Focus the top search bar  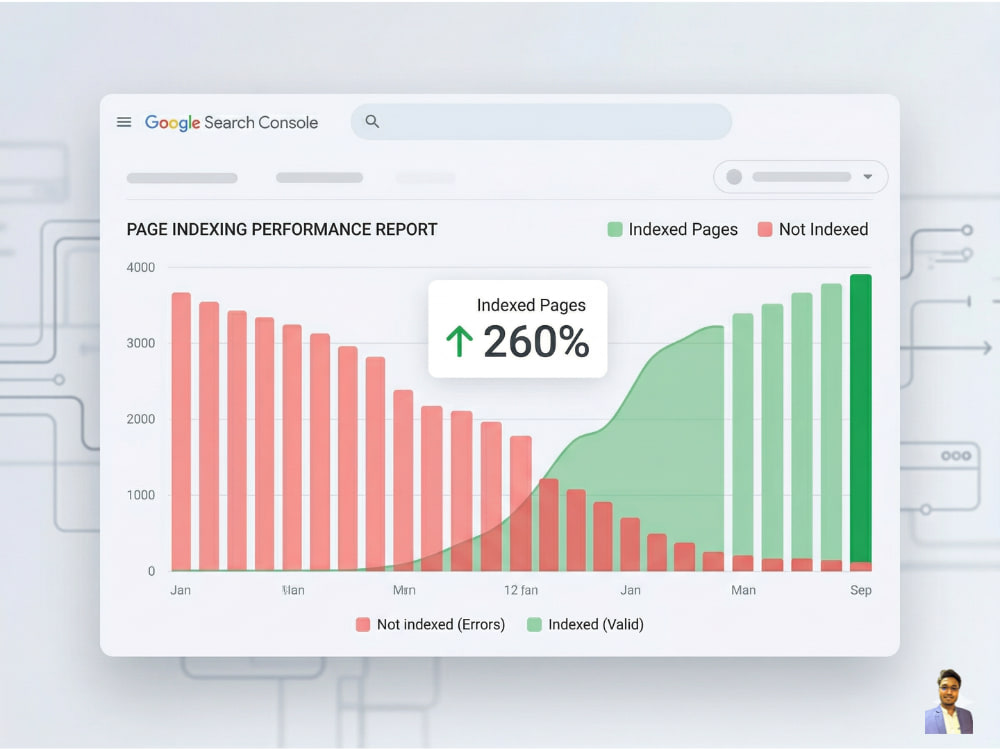point(541,122)
